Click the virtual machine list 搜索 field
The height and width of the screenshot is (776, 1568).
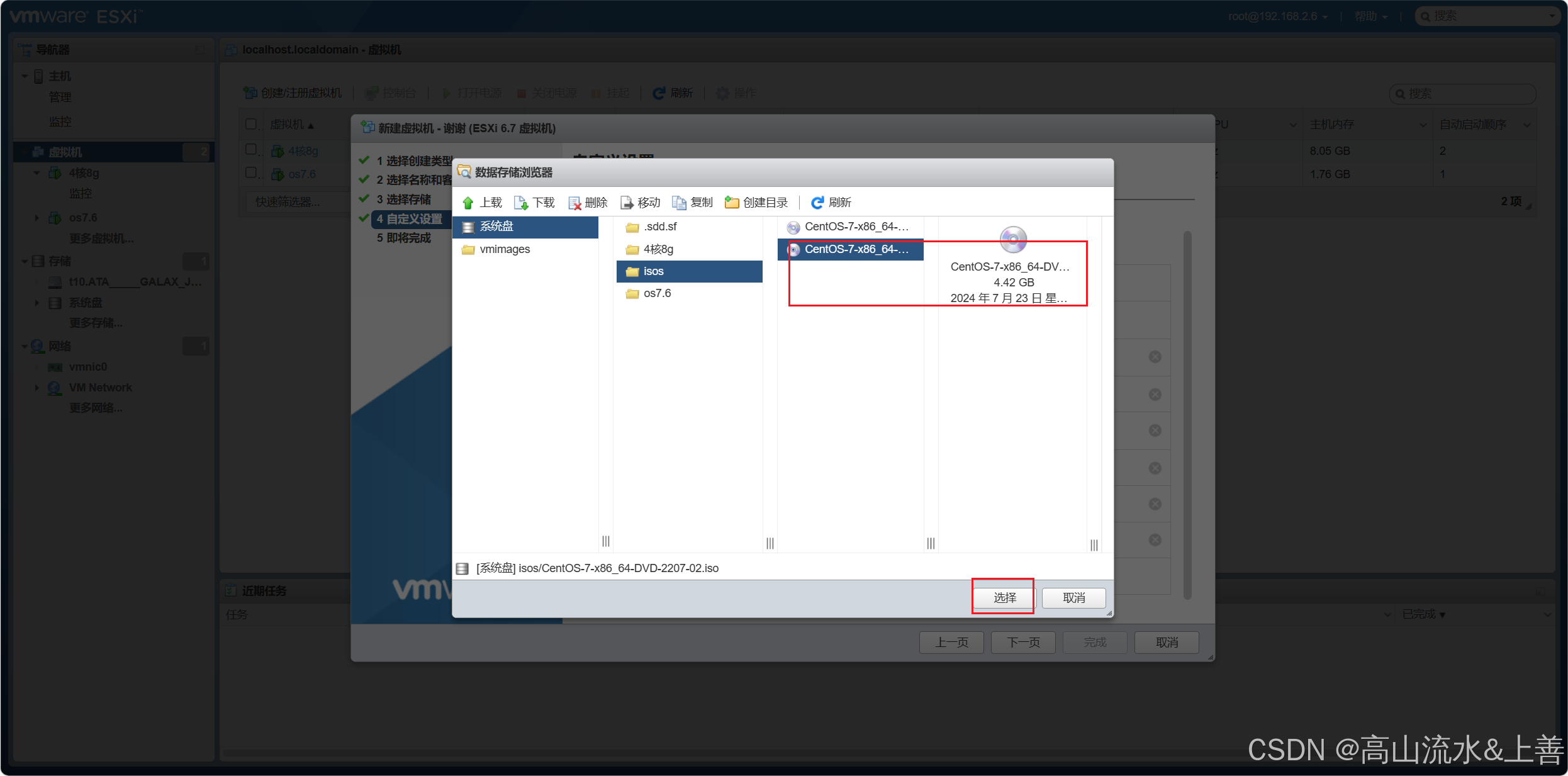pyautogui.click(x=1462, y=94)
